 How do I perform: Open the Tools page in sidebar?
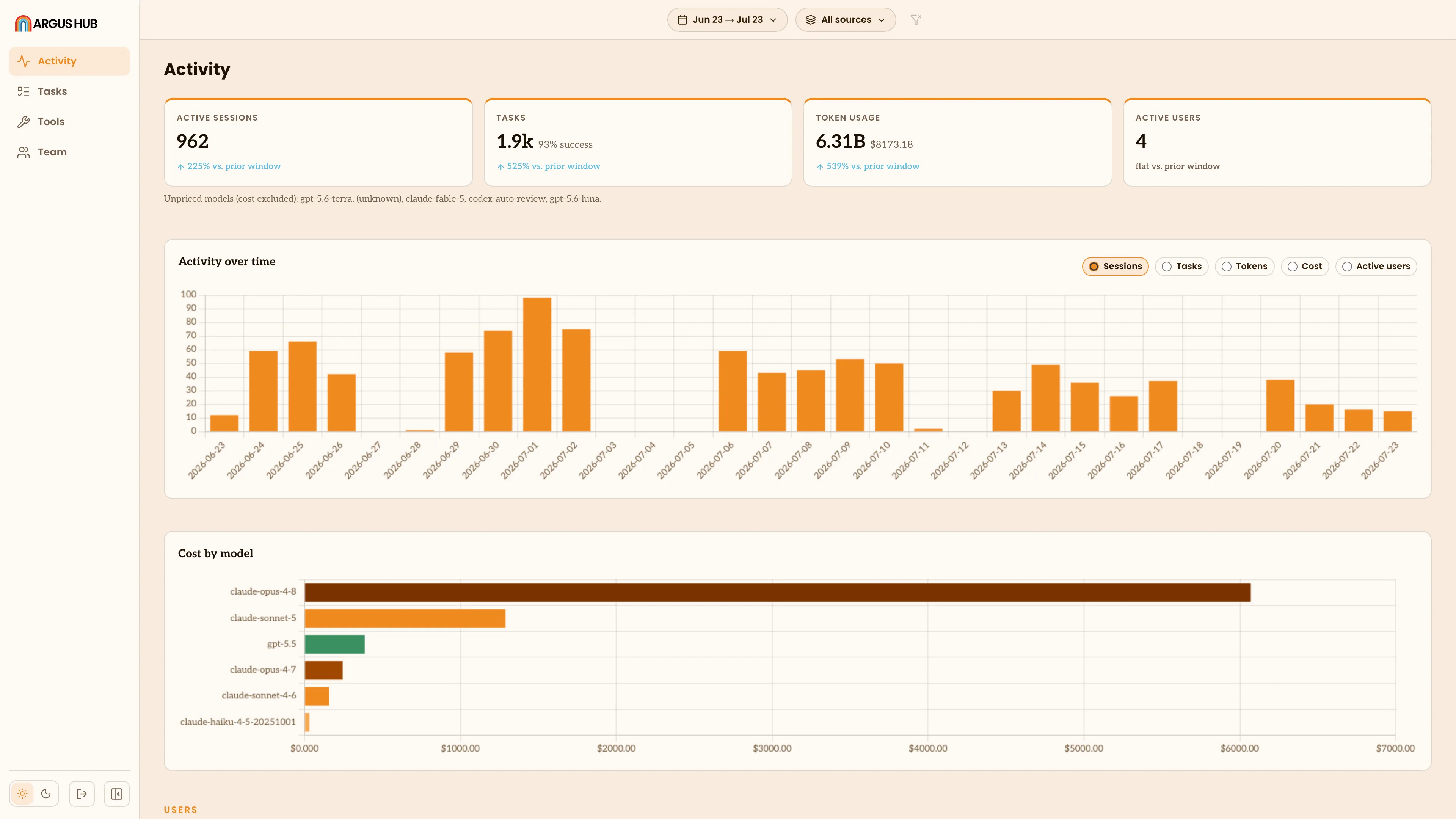pyautogui.click(x=69, y=121)
